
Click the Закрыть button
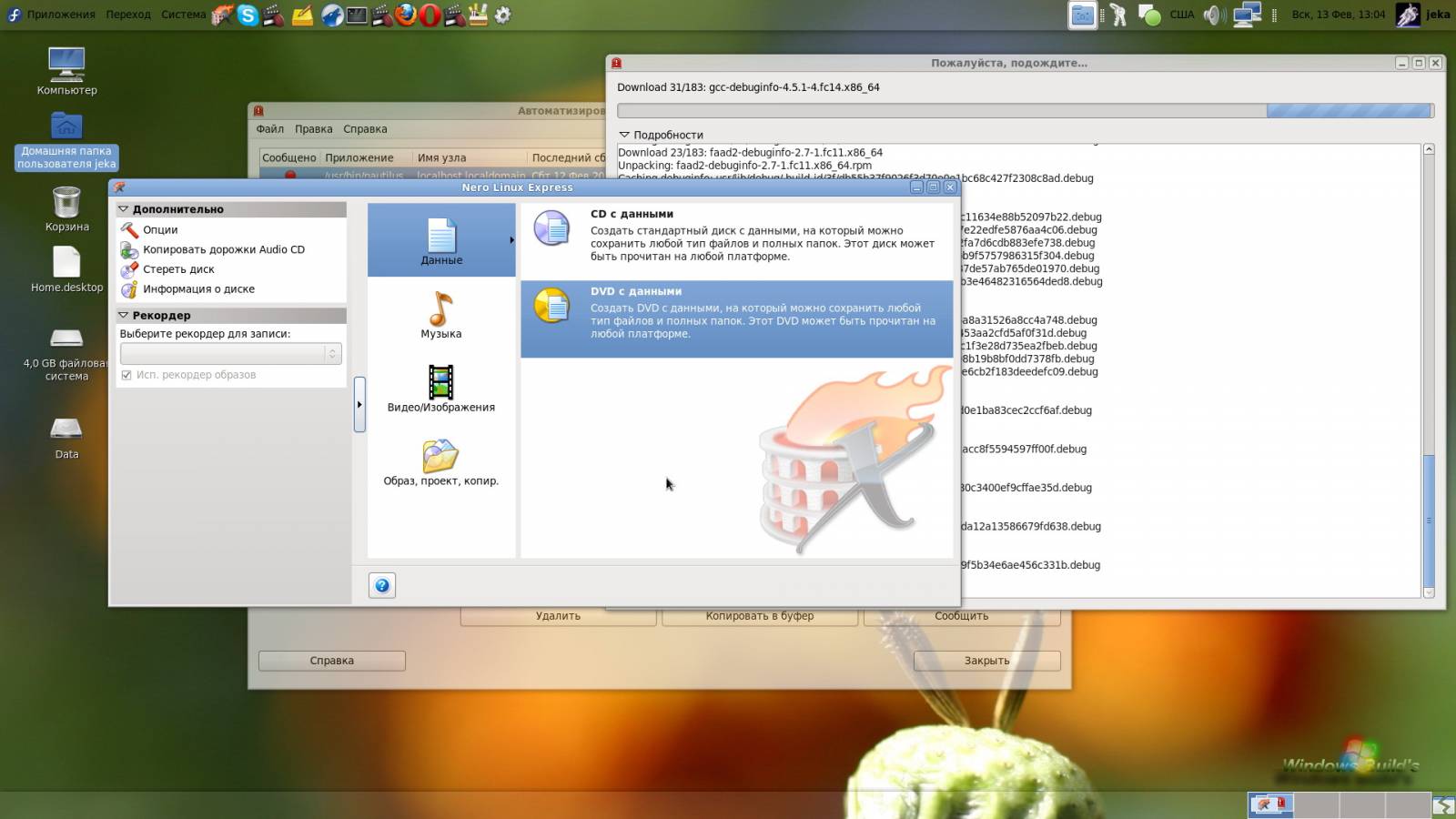pyautogui.click(x=987, y=661)
